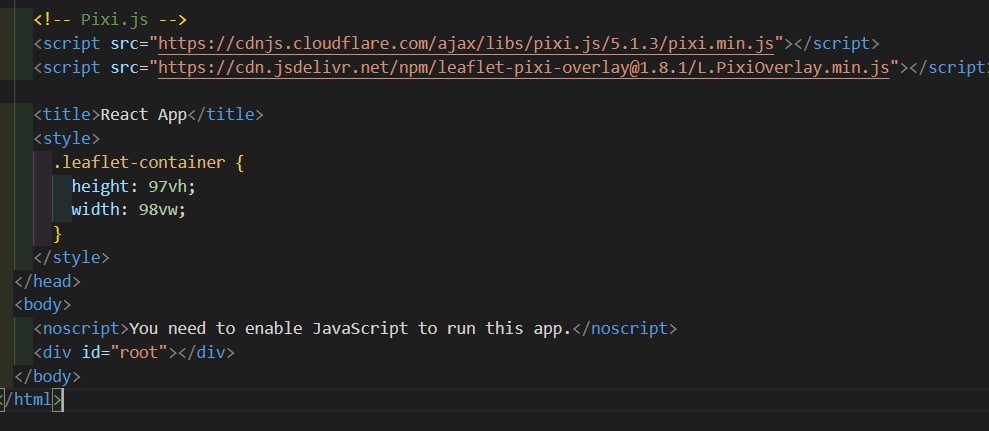Click the closing brace of the CSS rule

pyautogui.click(x=57, y=234)
